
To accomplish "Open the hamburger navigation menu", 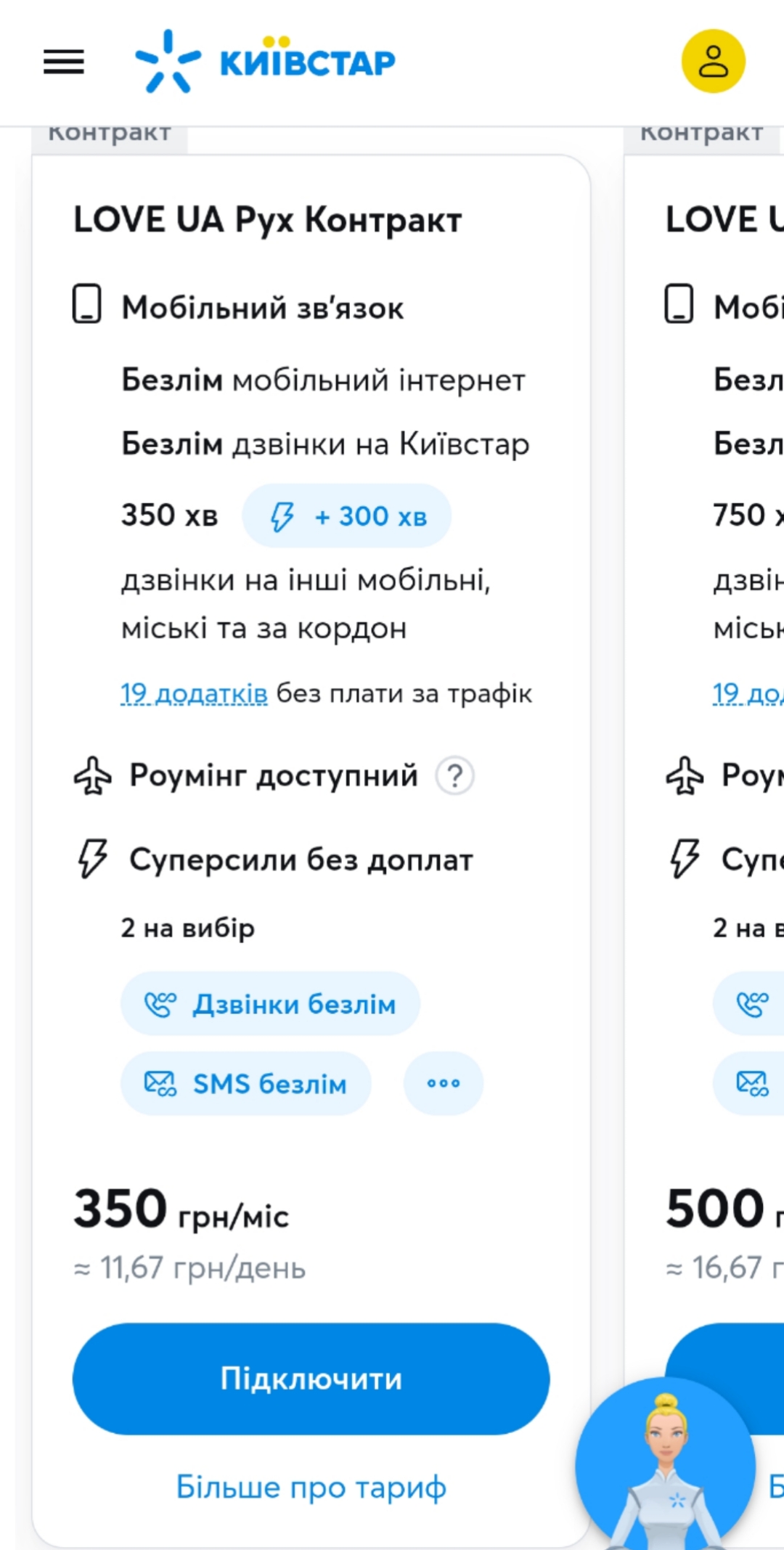I will [x=64, y=62].
